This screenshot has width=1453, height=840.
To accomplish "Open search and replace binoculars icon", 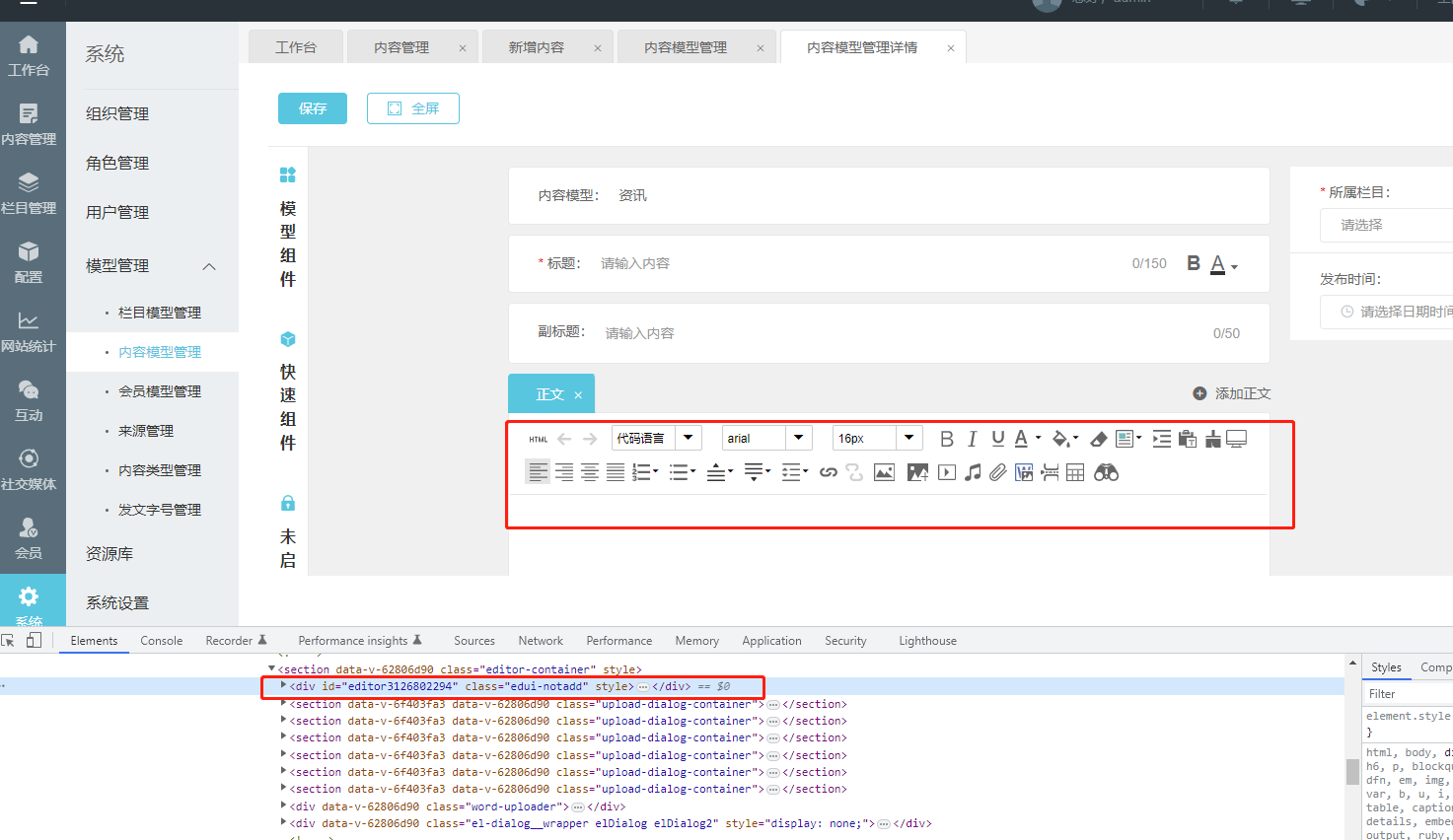I will pyautogui.click(x=1106, y=473).
